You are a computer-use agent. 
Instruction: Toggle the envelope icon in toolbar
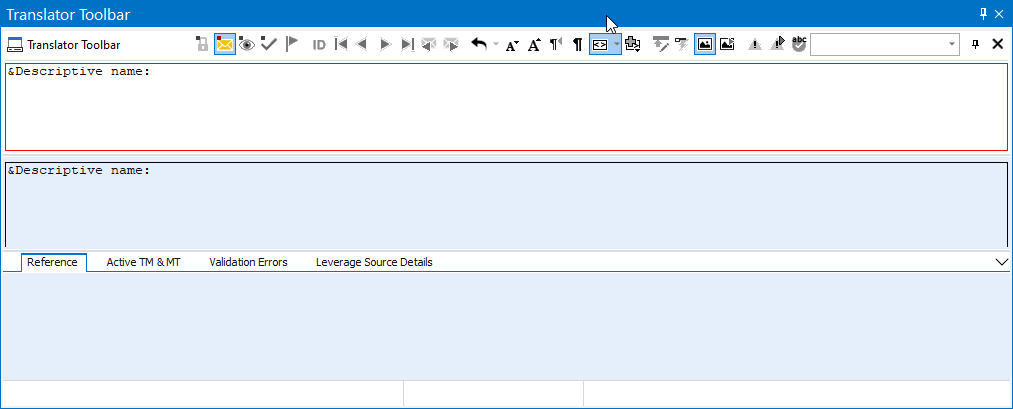point(224,44)
